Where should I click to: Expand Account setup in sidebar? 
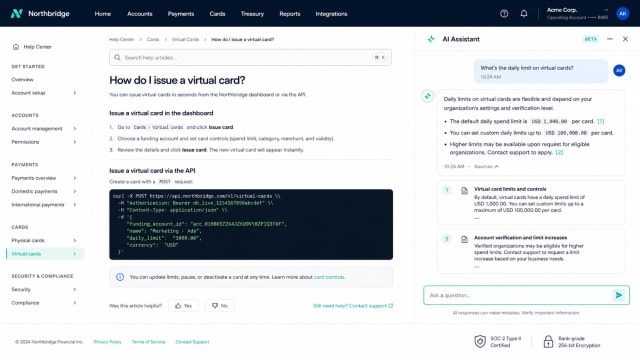coord(75,93)
